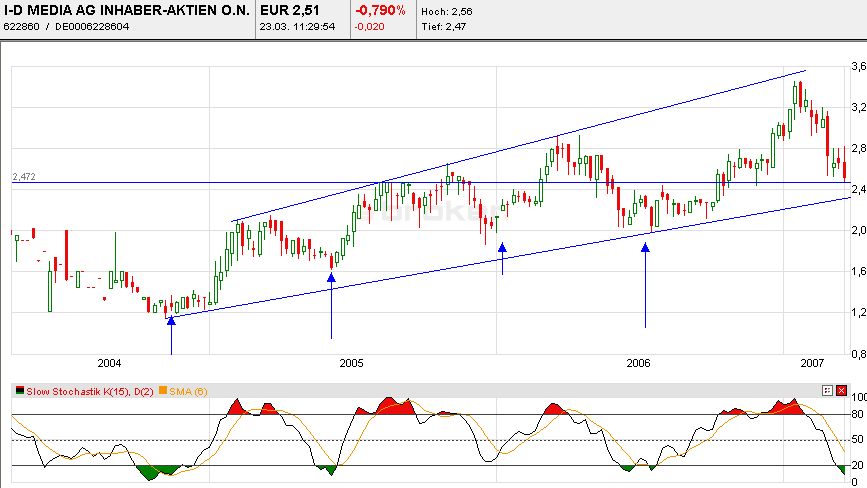
Task: Click the 2007 year label on axis
Action: click(x=812, y=363)
